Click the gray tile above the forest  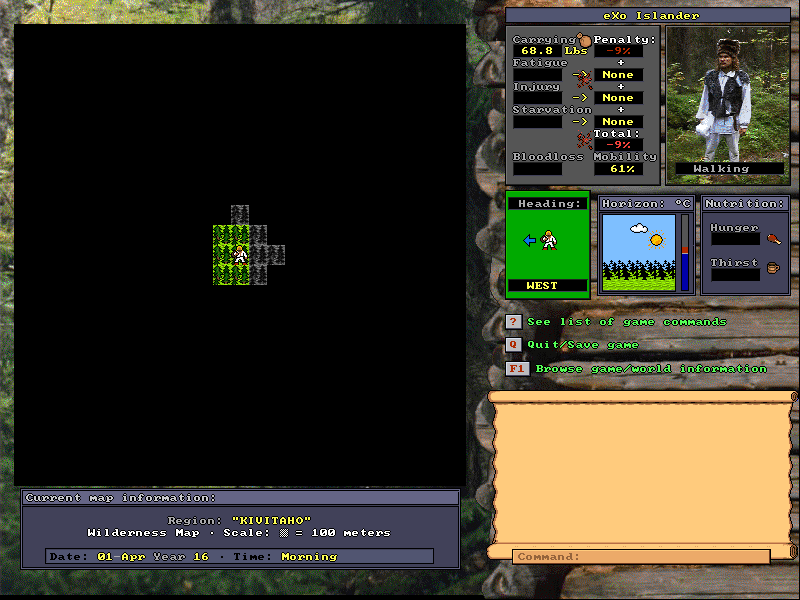pyautogui.click(x=240, y=215)
